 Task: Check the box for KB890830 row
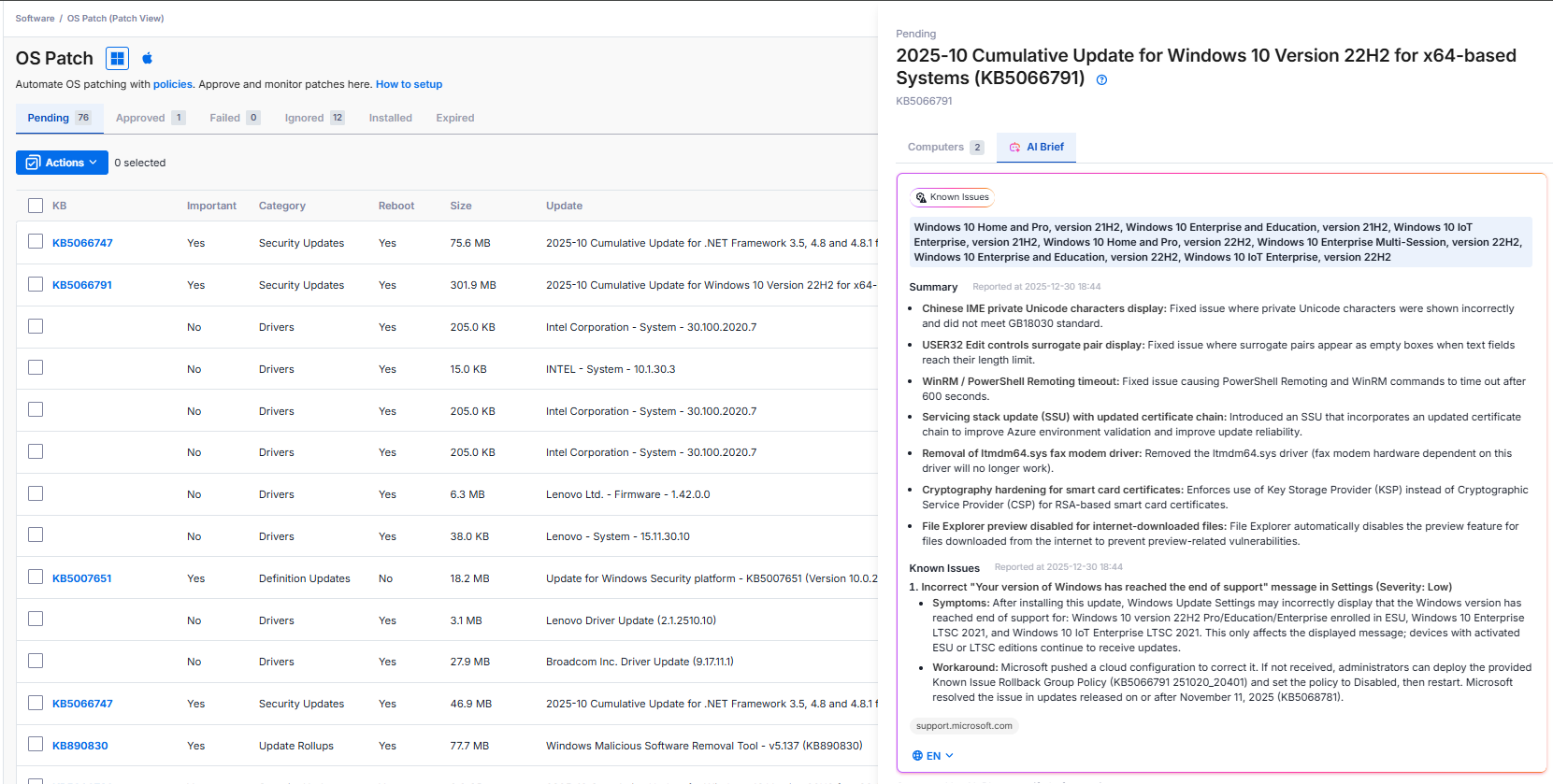(x=36, y=745)
